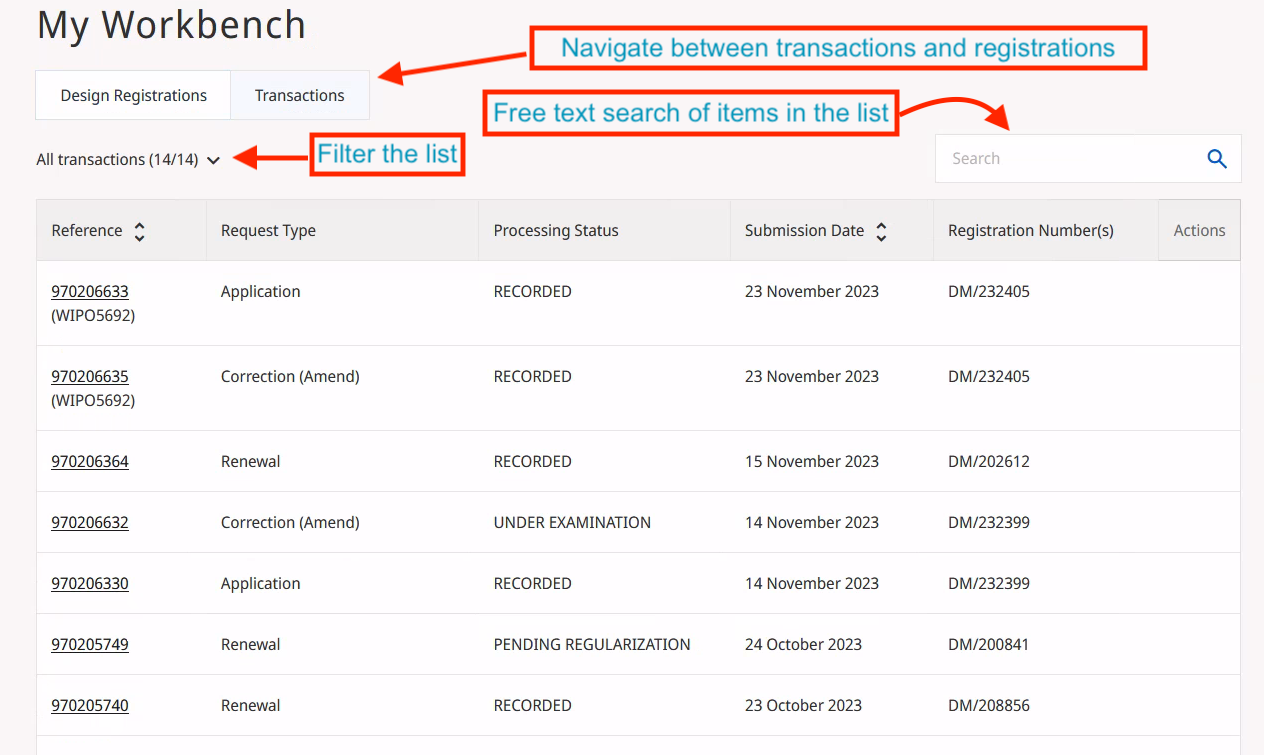The width and height of the screenshot is (1264, 755).
Task: Open transaction reference 970206635
Action: pyautogui.click(x=90, y=377)
